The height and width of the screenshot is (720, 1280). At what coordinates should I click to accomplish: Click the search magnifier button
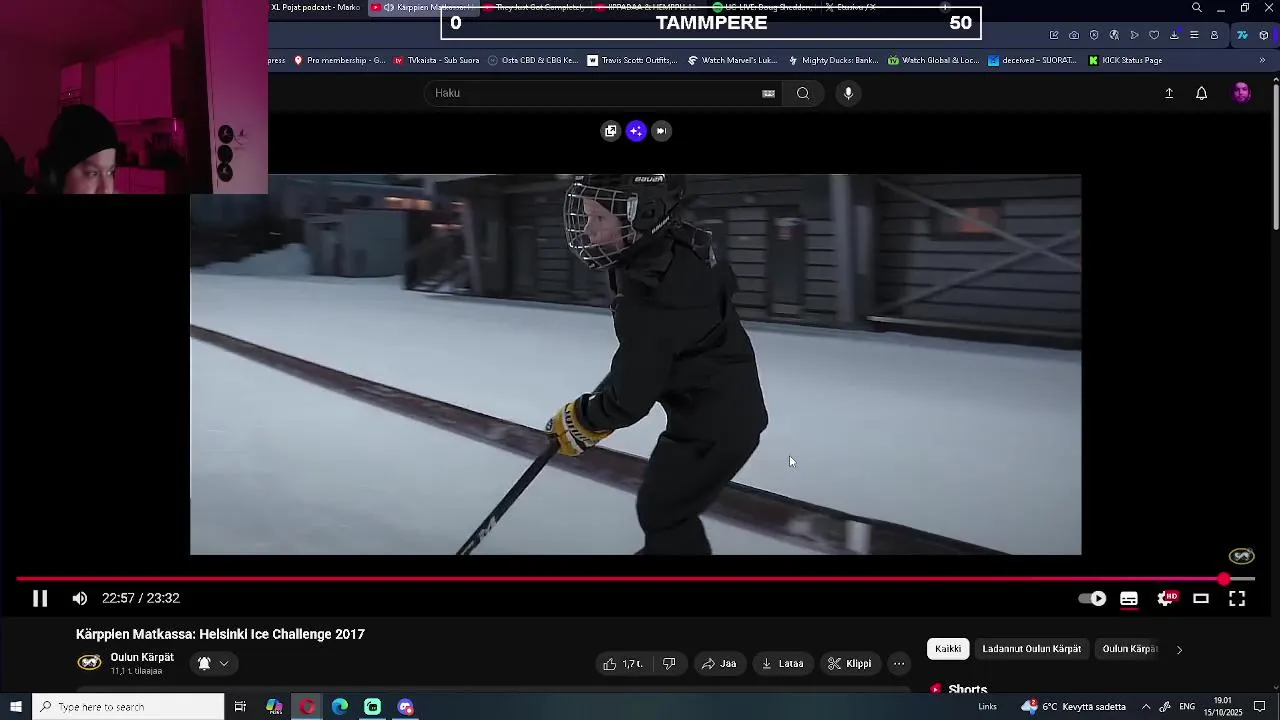(x=803, y=93)
